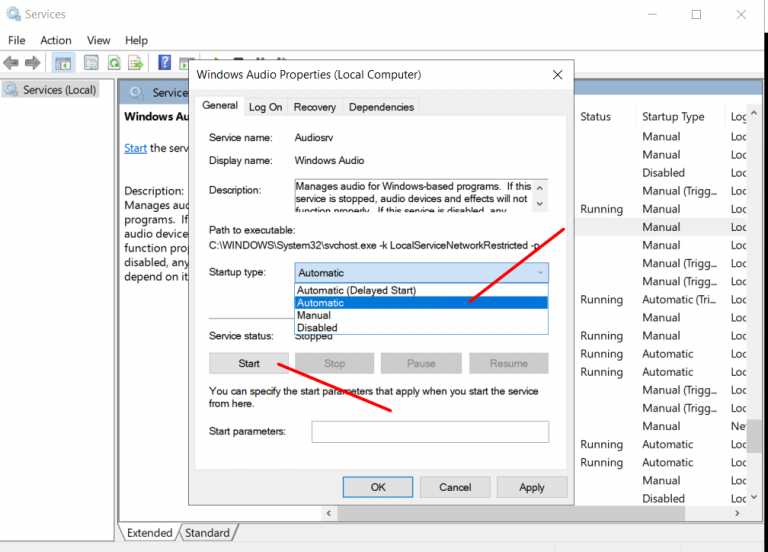Open Properties via the toolbar icon

pos(91,63)
